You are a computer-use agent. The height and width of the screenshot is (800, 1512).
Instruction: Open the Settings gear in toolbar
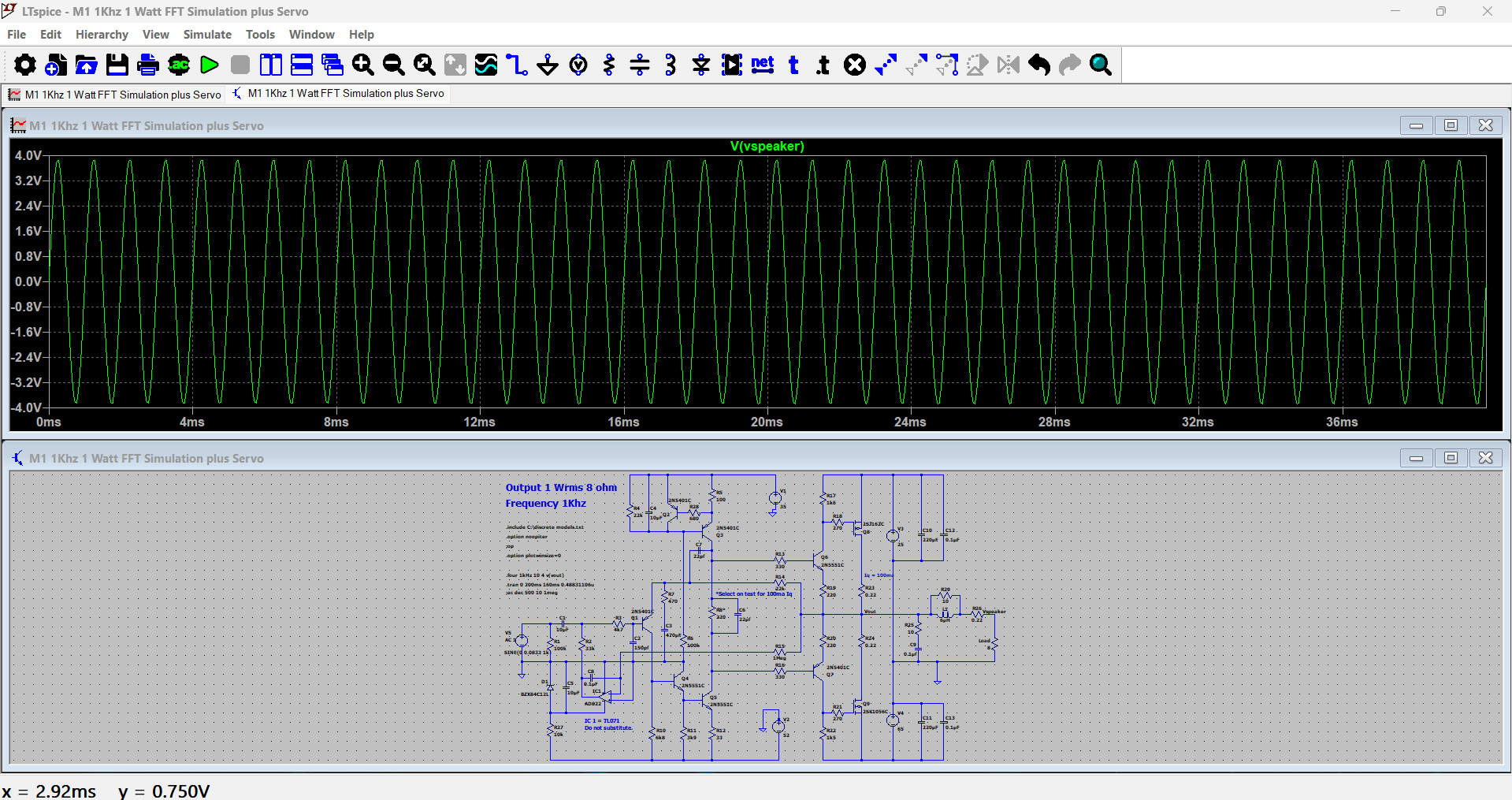pyautogui.click(x=25, y=65)
